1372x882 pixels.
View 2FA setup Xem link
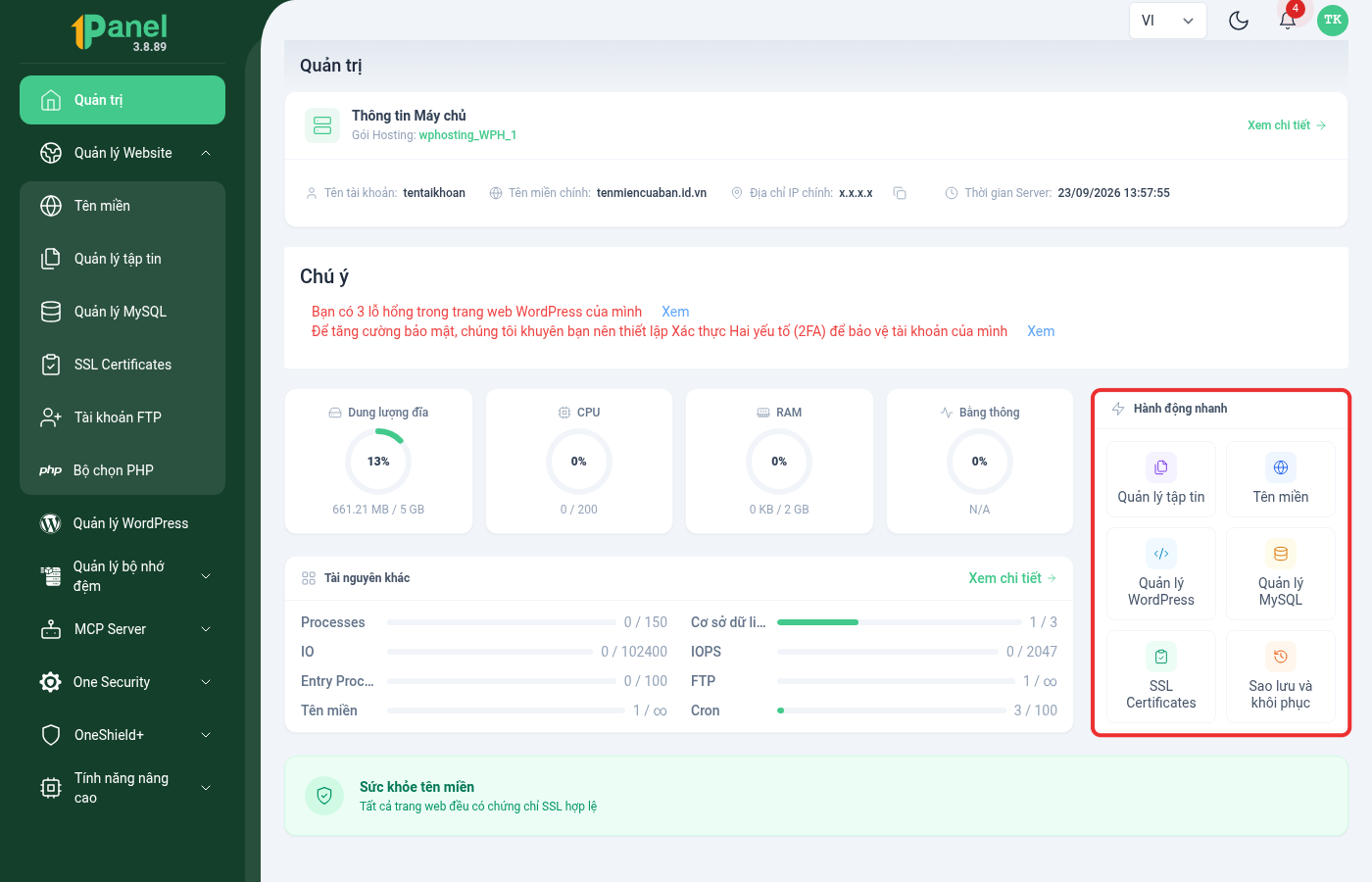click(x=1041, y=331)
